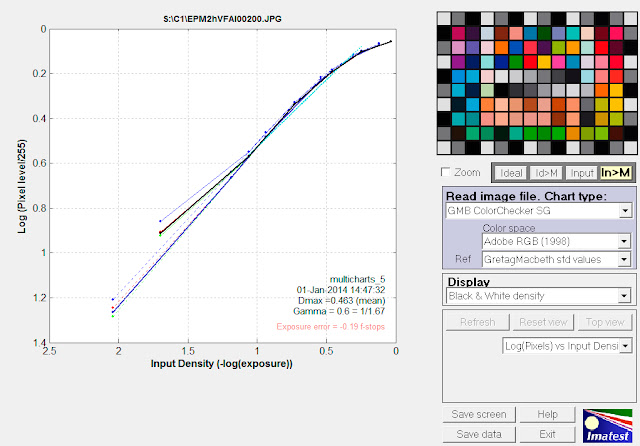Click the Save data button
This screenshot has height=446, width=640.
pos(479,434)
